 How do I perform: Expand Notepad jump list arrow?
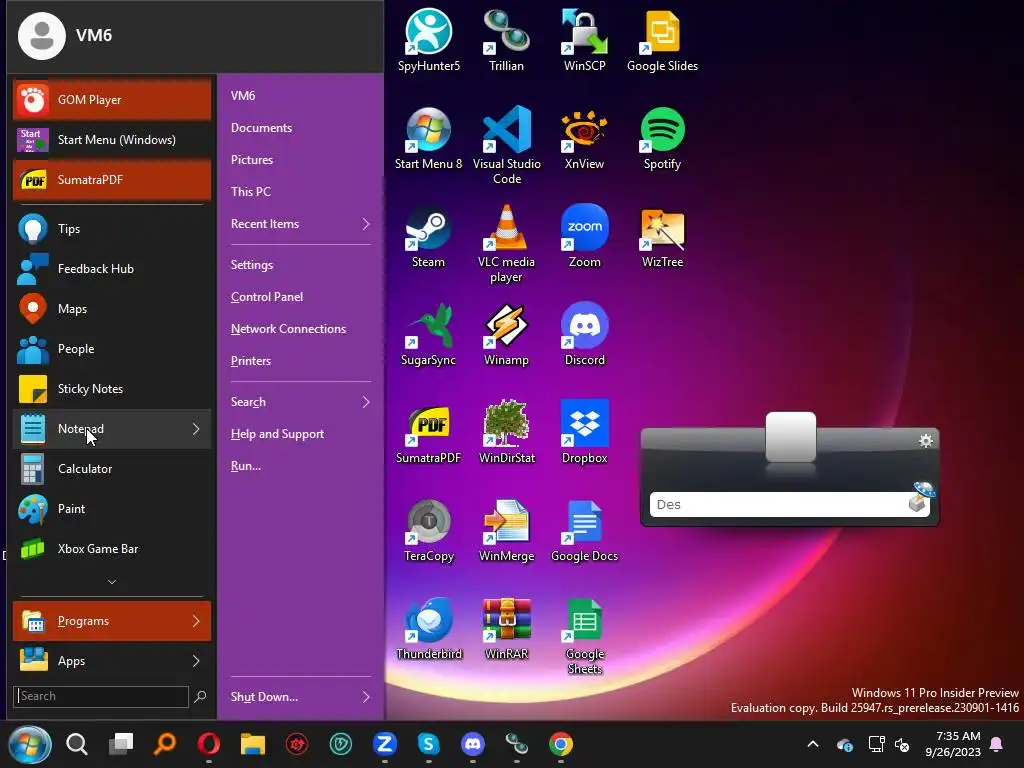tap(196, 428)
